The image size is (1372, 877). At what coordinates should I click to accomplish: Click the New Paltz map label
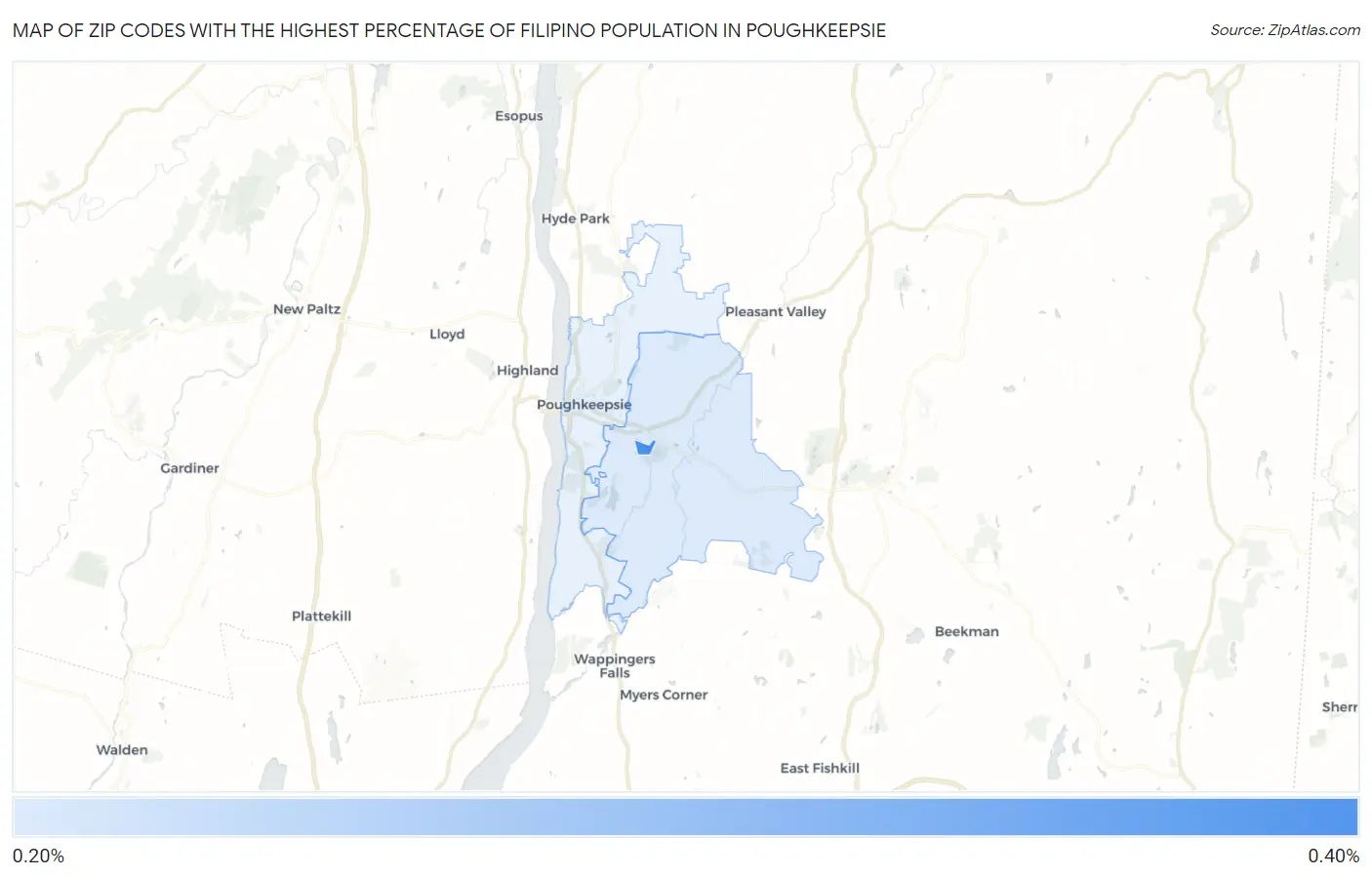click(306, 309)
